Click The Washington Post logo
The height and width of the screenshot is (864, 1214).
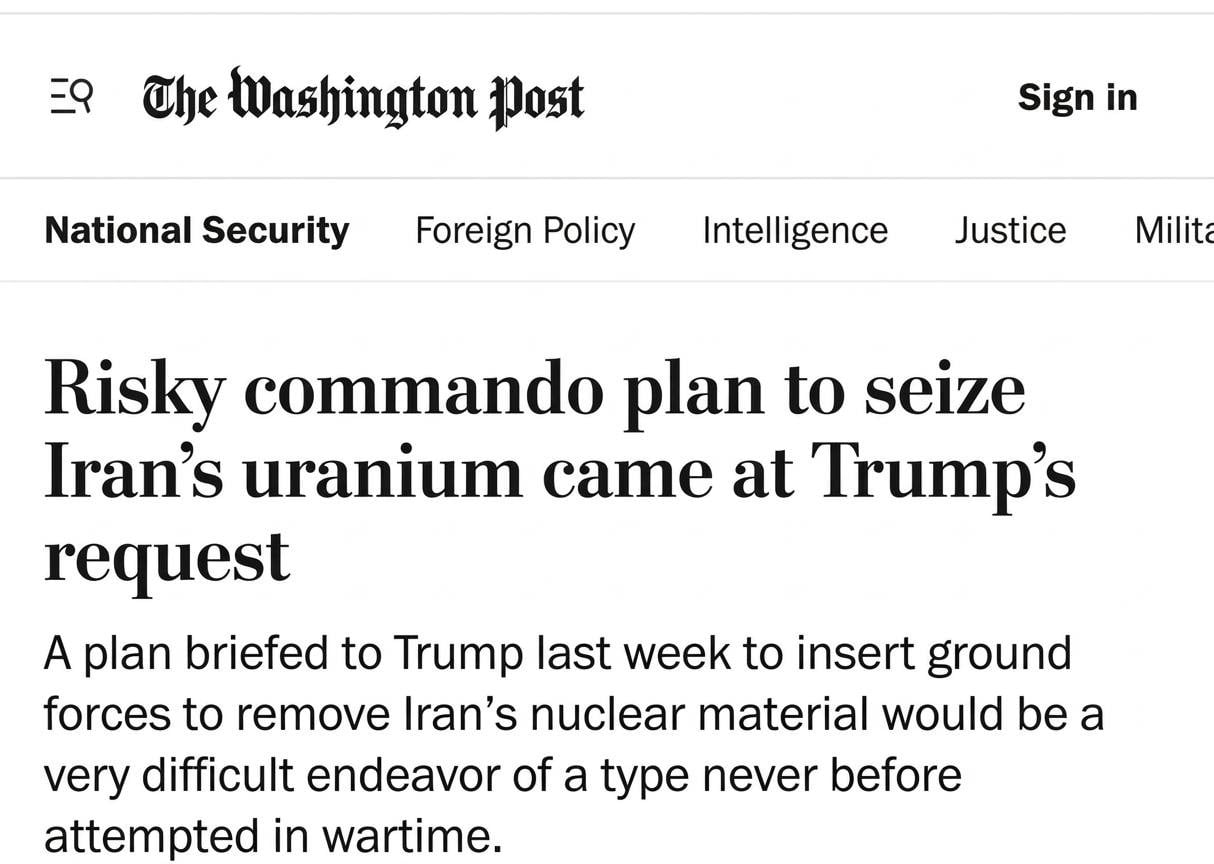(x=363, y=98)
